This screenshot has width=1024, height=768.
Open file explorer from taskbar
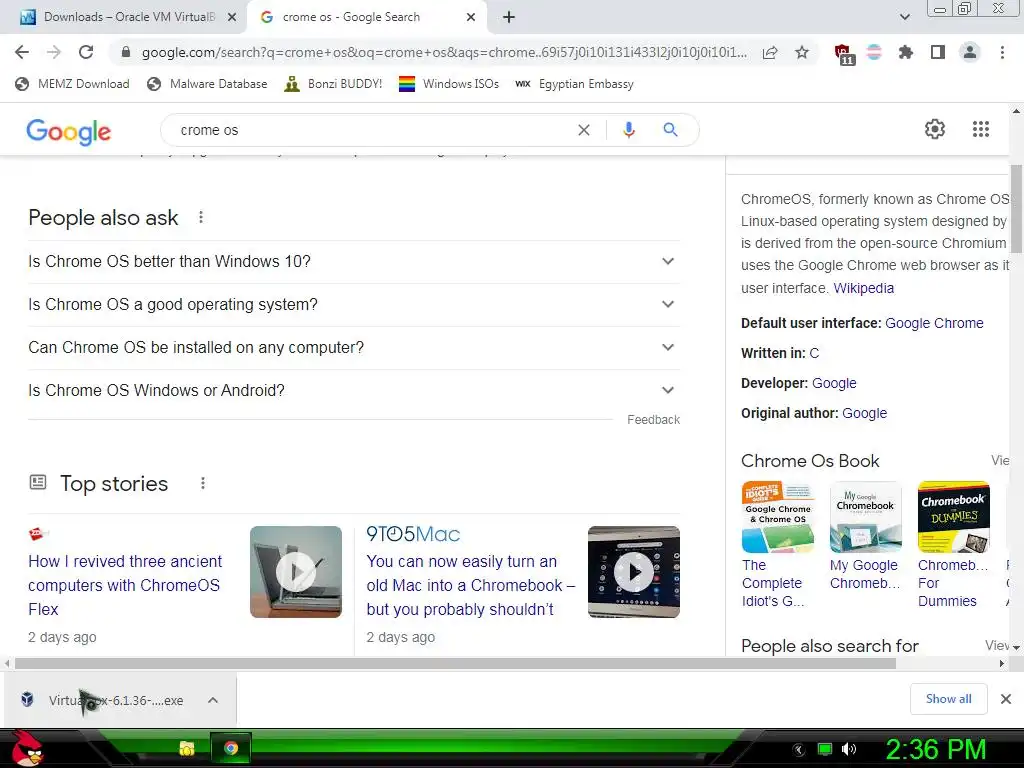187,748
